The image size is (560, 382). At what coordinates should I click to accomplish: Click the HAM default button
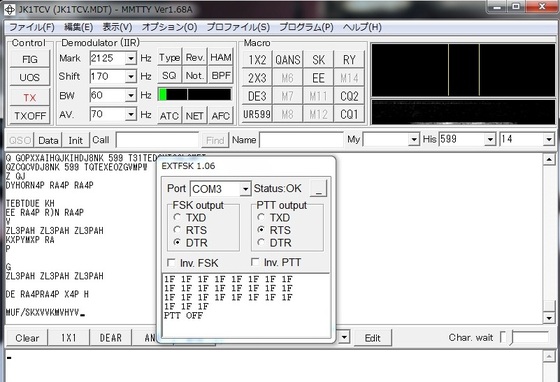(x=220, y=57)
